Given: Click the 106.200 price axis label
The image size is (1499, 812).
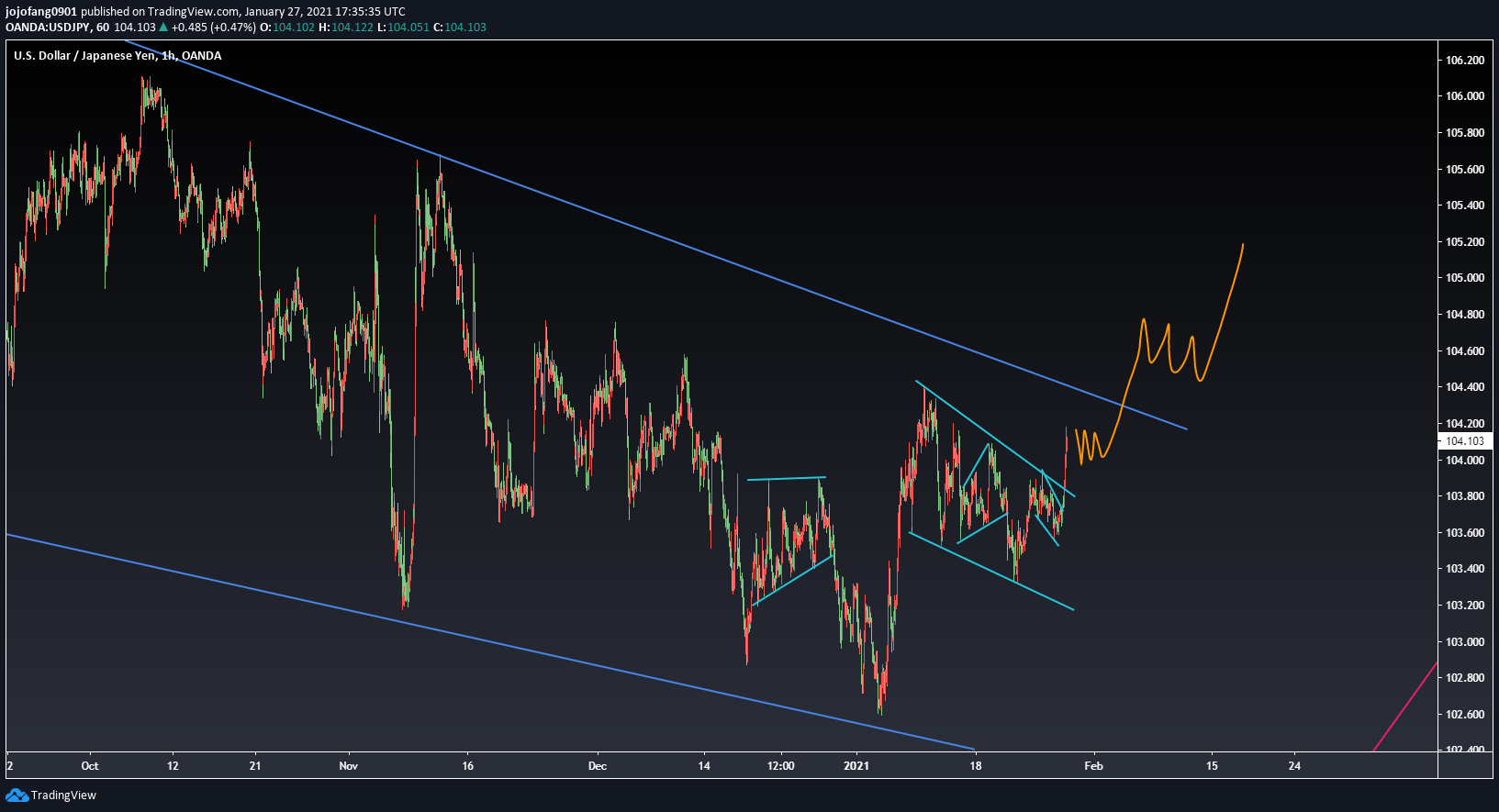Looking at the screenshot, I should (x=1465, y=61).
